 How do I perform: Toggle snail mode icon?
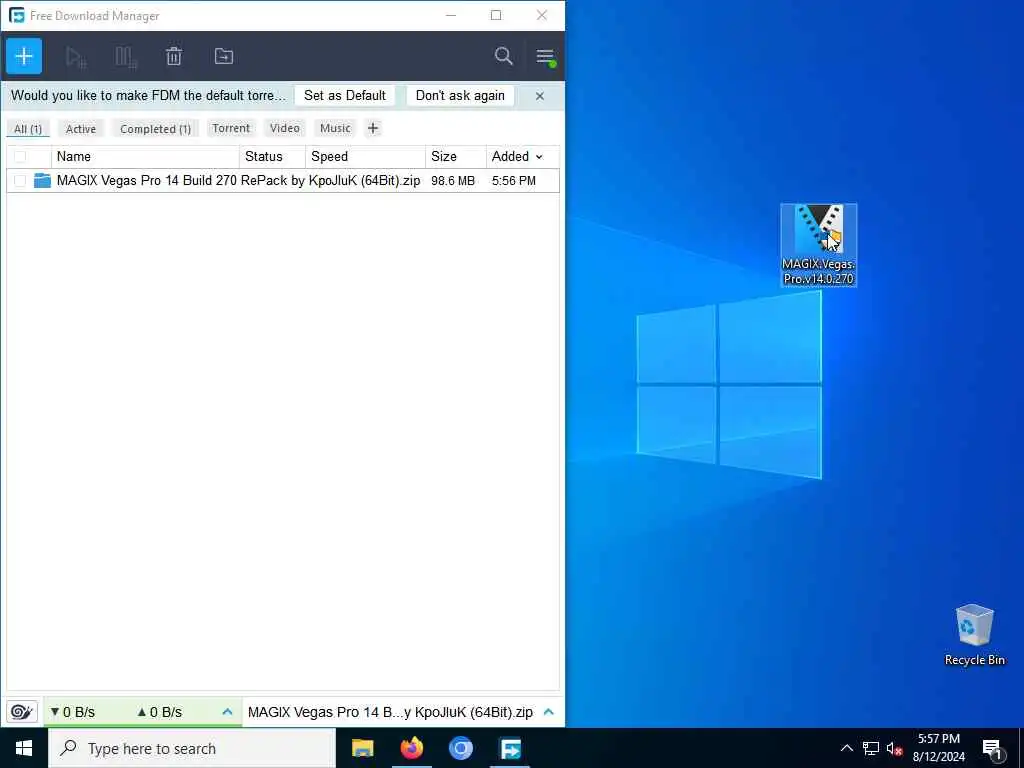(22, 712)
